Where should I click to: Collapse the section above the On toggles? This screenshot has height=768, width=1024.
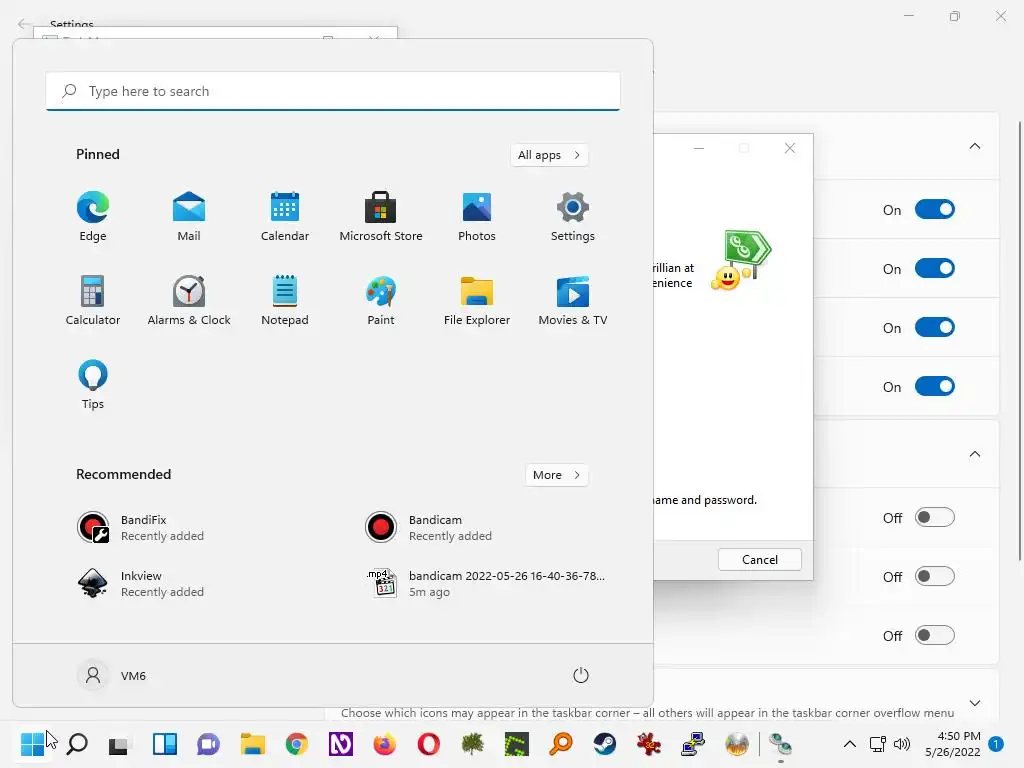[974, 146]
